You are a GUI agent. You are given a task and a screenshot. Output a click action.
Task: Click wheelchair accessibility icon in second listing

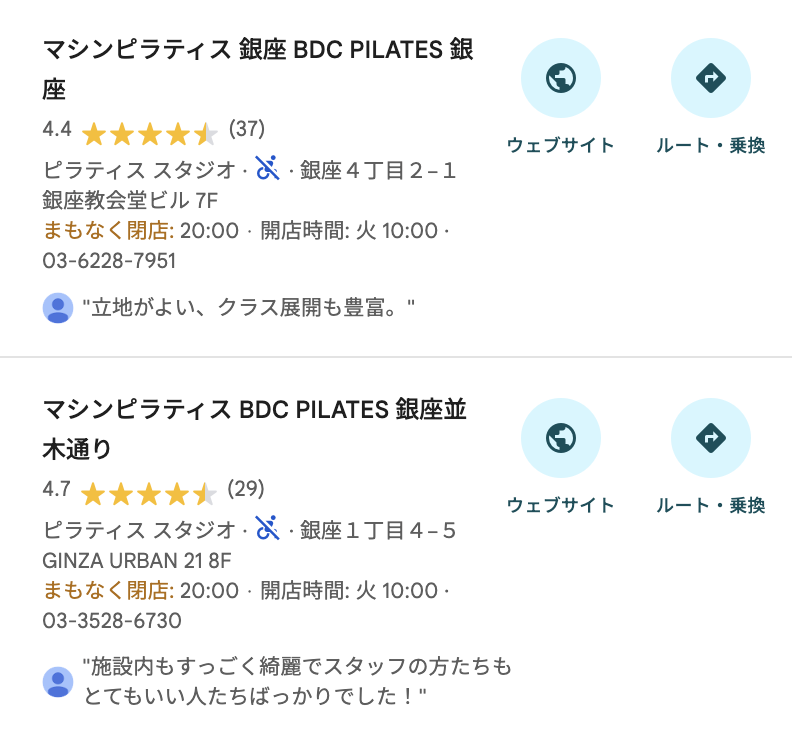tap(267, 528)
